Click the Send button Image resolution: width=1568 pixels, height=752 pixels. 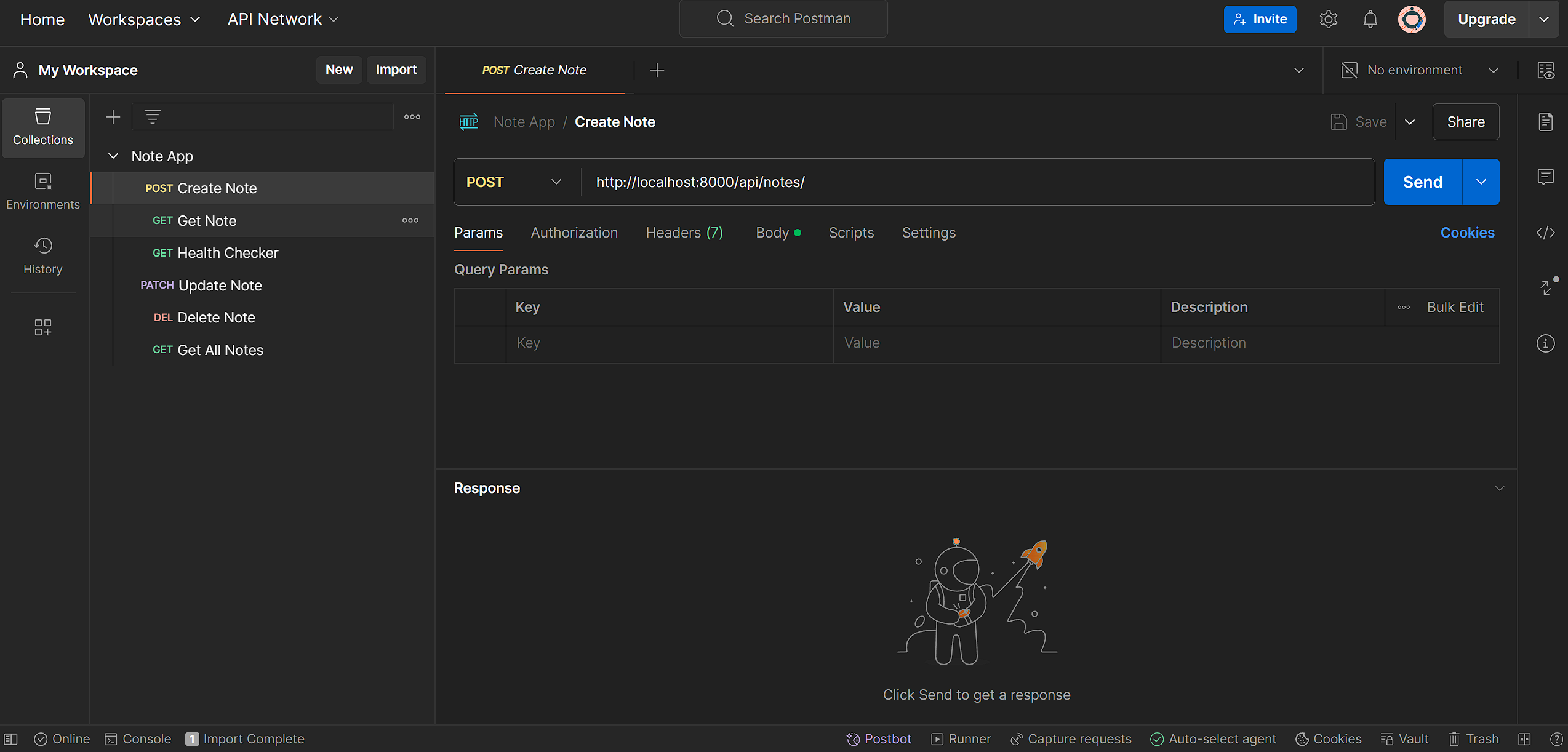pyautogui.click(x=1423, y=182)
